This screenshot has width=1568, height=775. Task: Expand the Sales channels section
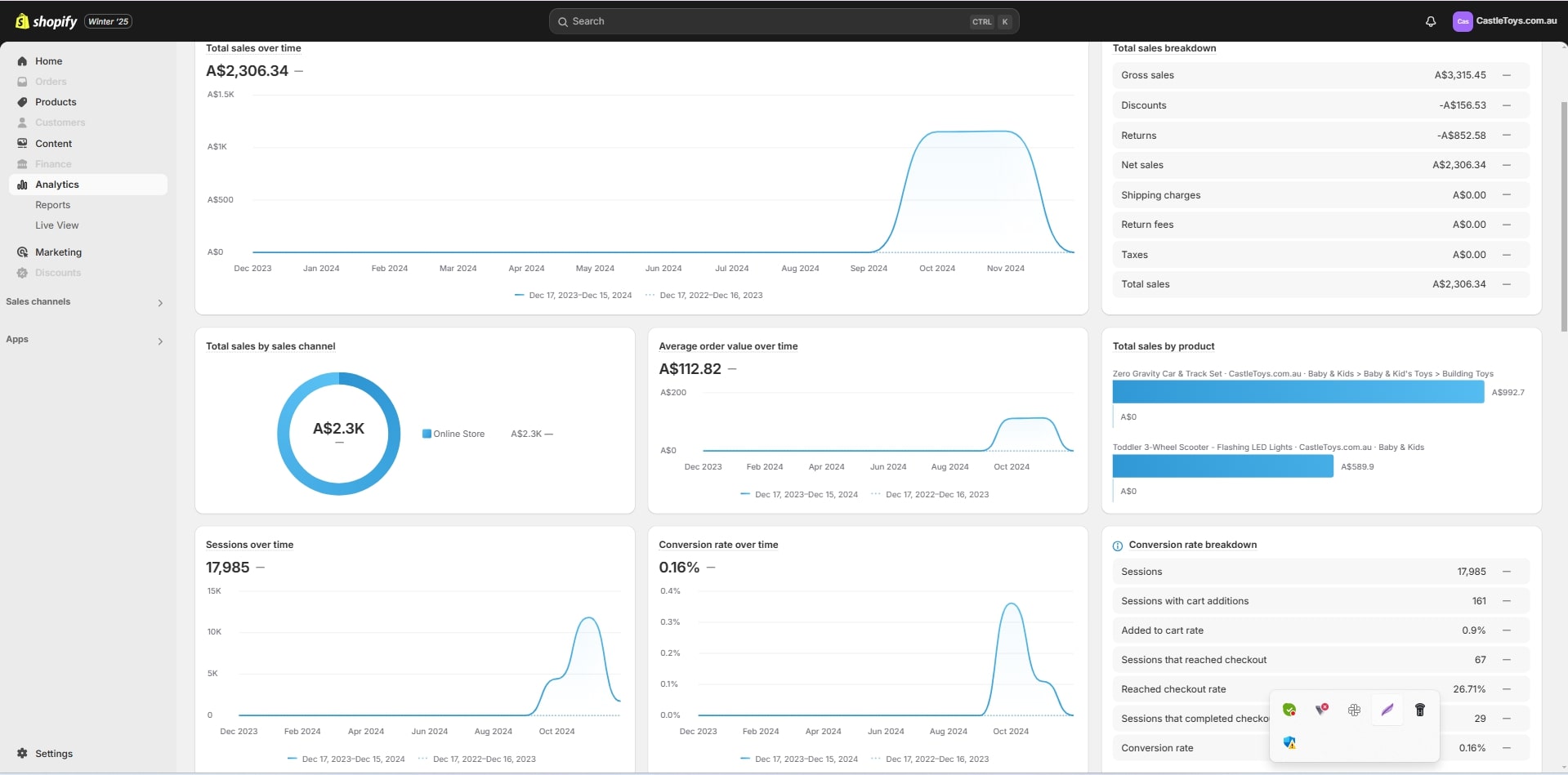point(160,303)
